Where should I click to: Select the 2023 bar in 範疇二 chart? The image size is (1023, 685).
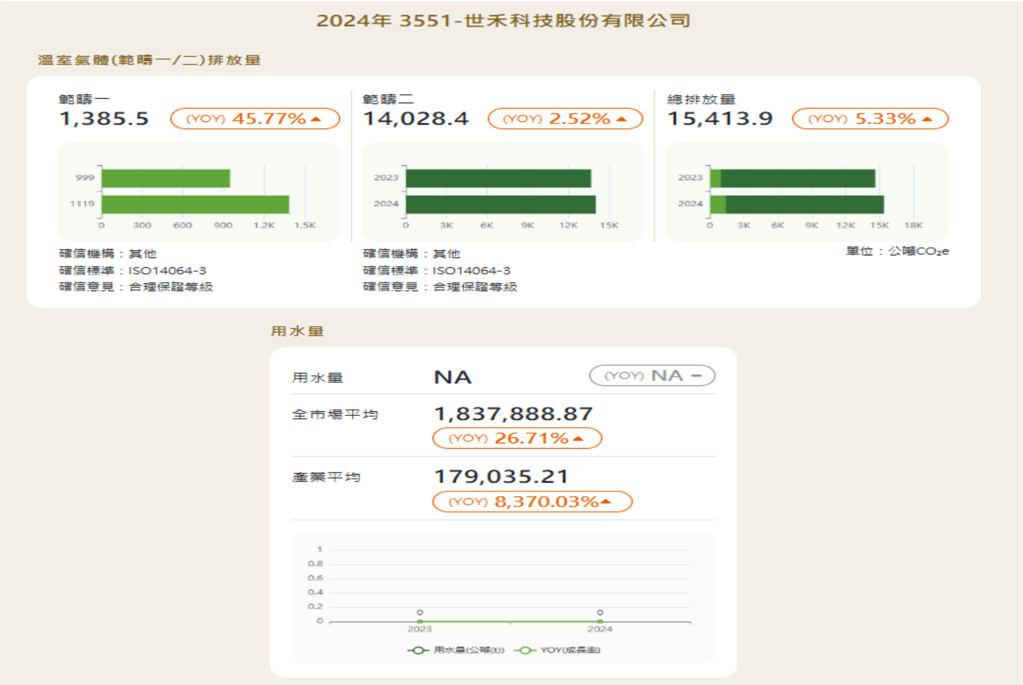498,178
